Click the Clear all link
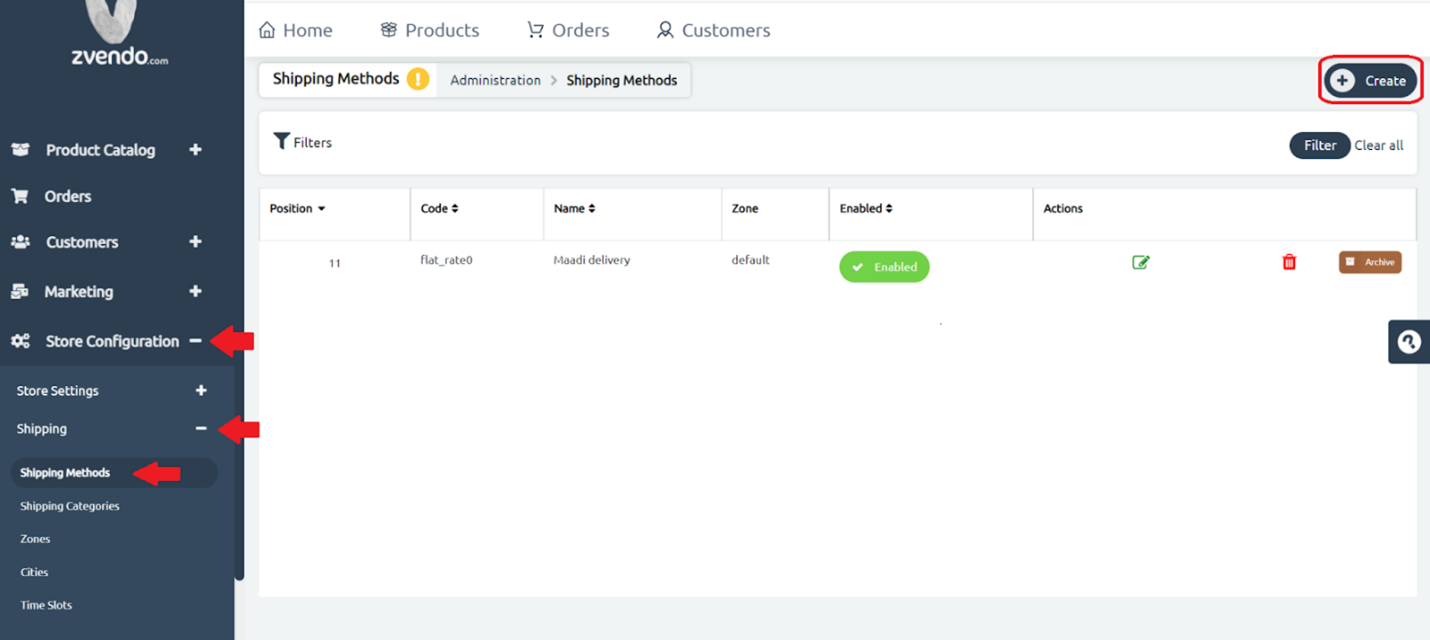Screen dimensions: 1430x640 click(1379, 145)
